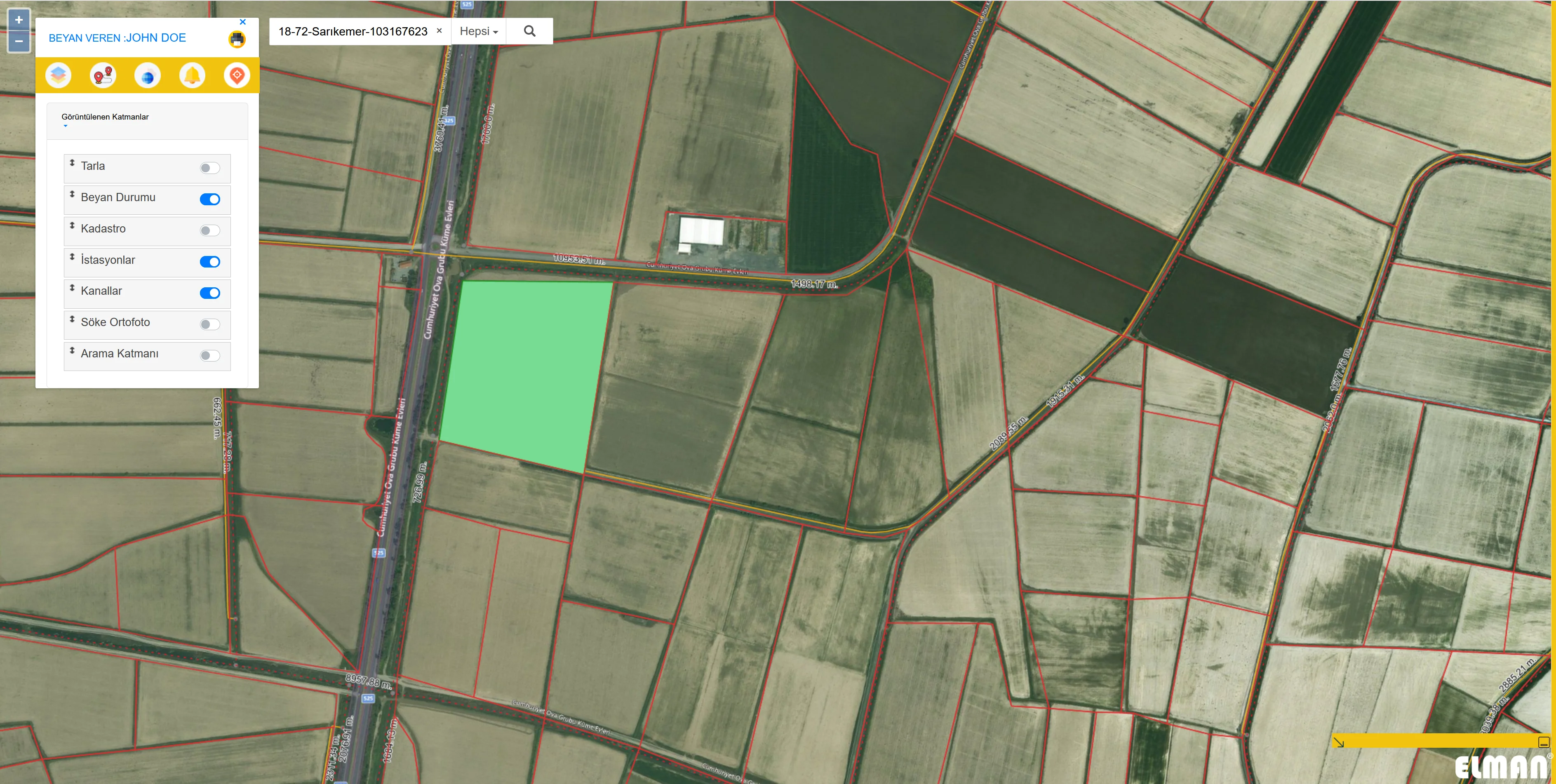Click the search magnifier button
The height and width of the screenshot is (784, 1556).
529,31
